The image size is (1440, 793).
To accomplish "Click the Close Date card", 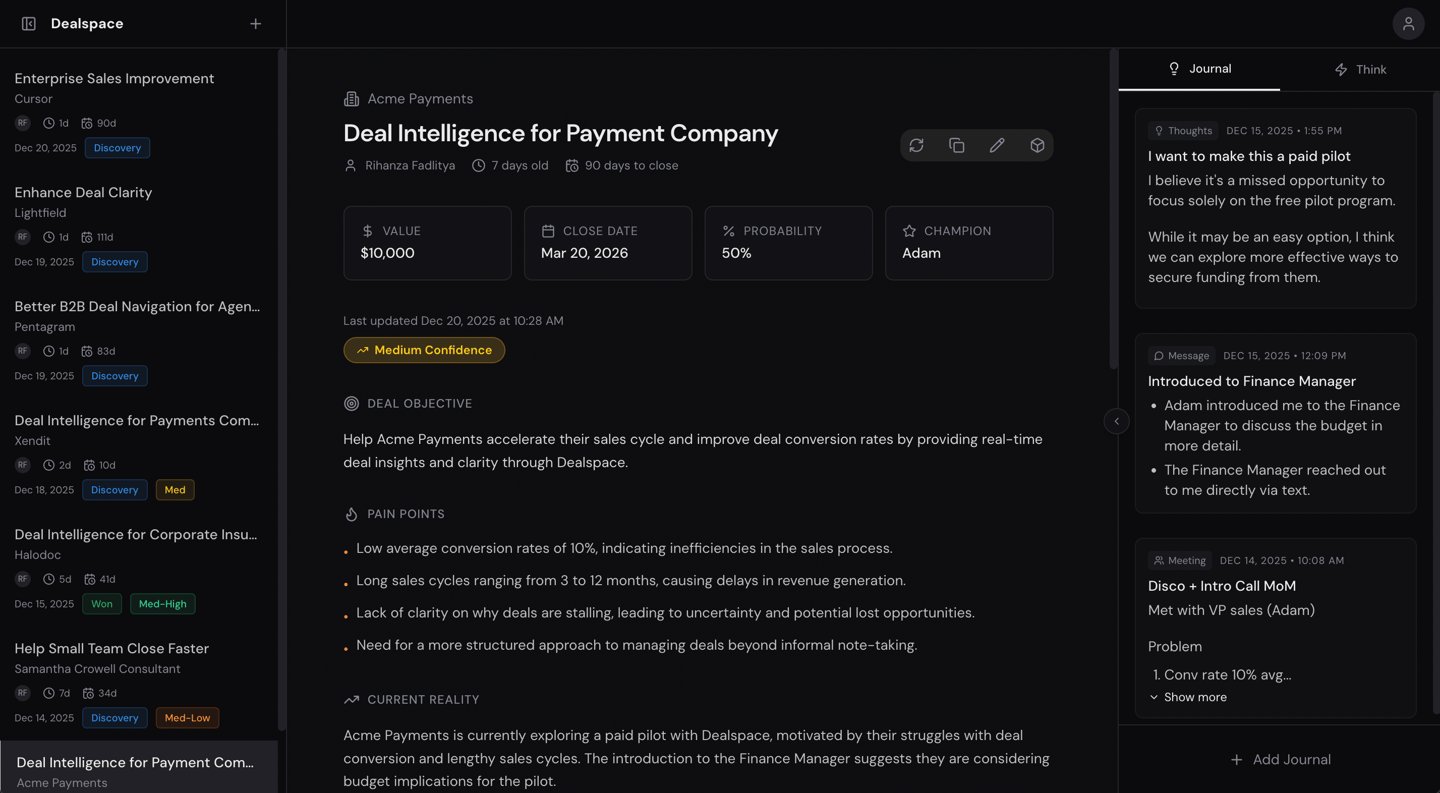I will pos(607,243).
